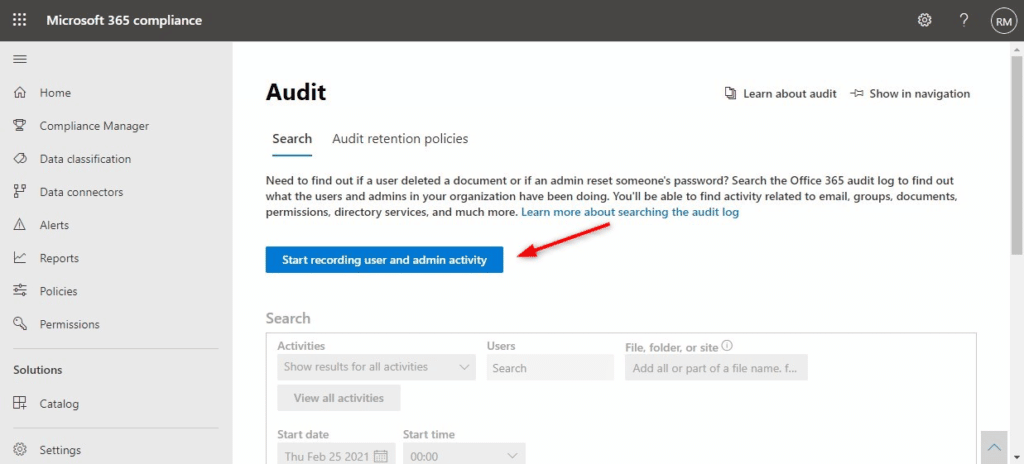Viewport: 1024px width, 464px height.
Task: Open the Start time dropdown
Action: (x=464, y=456)
